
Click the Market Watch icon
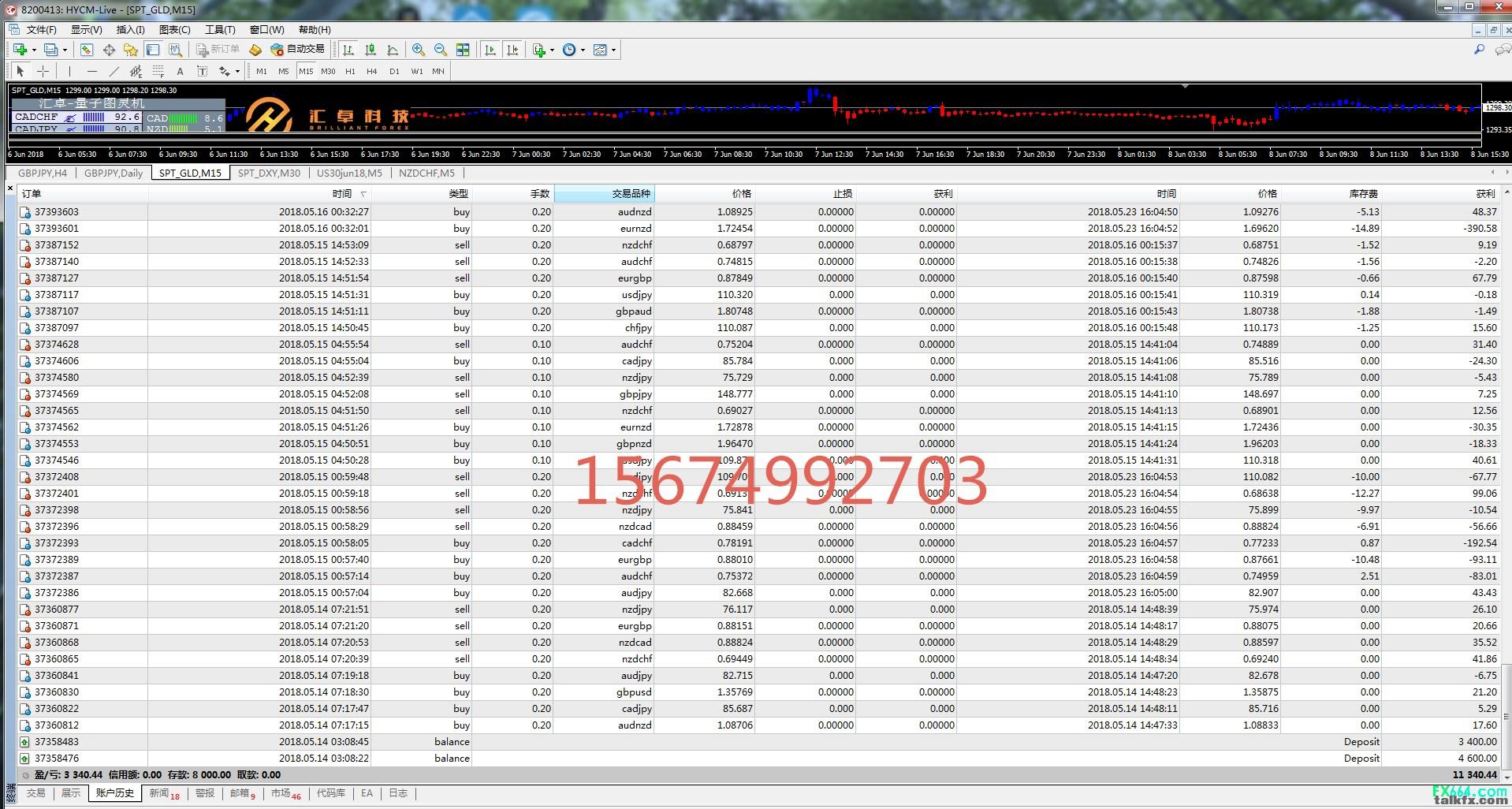coord(87,50)
